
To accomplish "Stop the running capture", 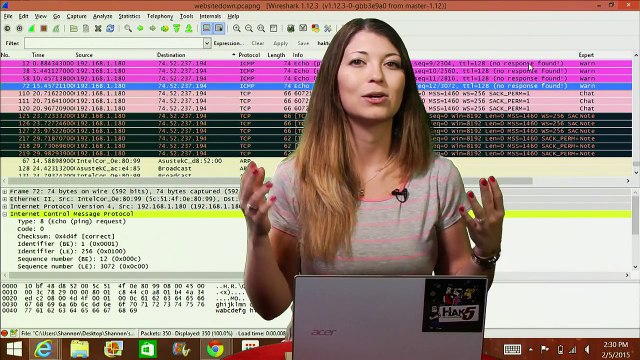I will pyautogui.click(x=44, y=28).
